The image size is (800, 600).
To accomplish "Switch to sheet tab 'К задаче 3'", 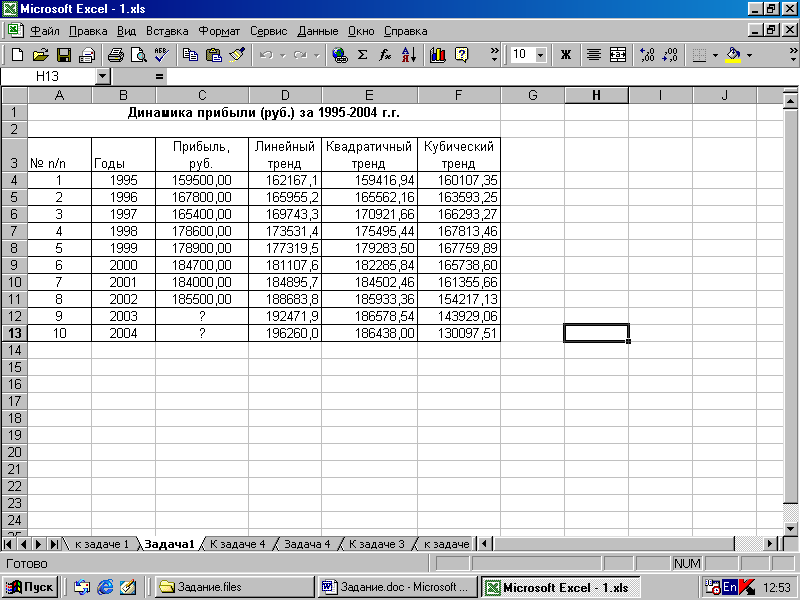I will point(377,544).
